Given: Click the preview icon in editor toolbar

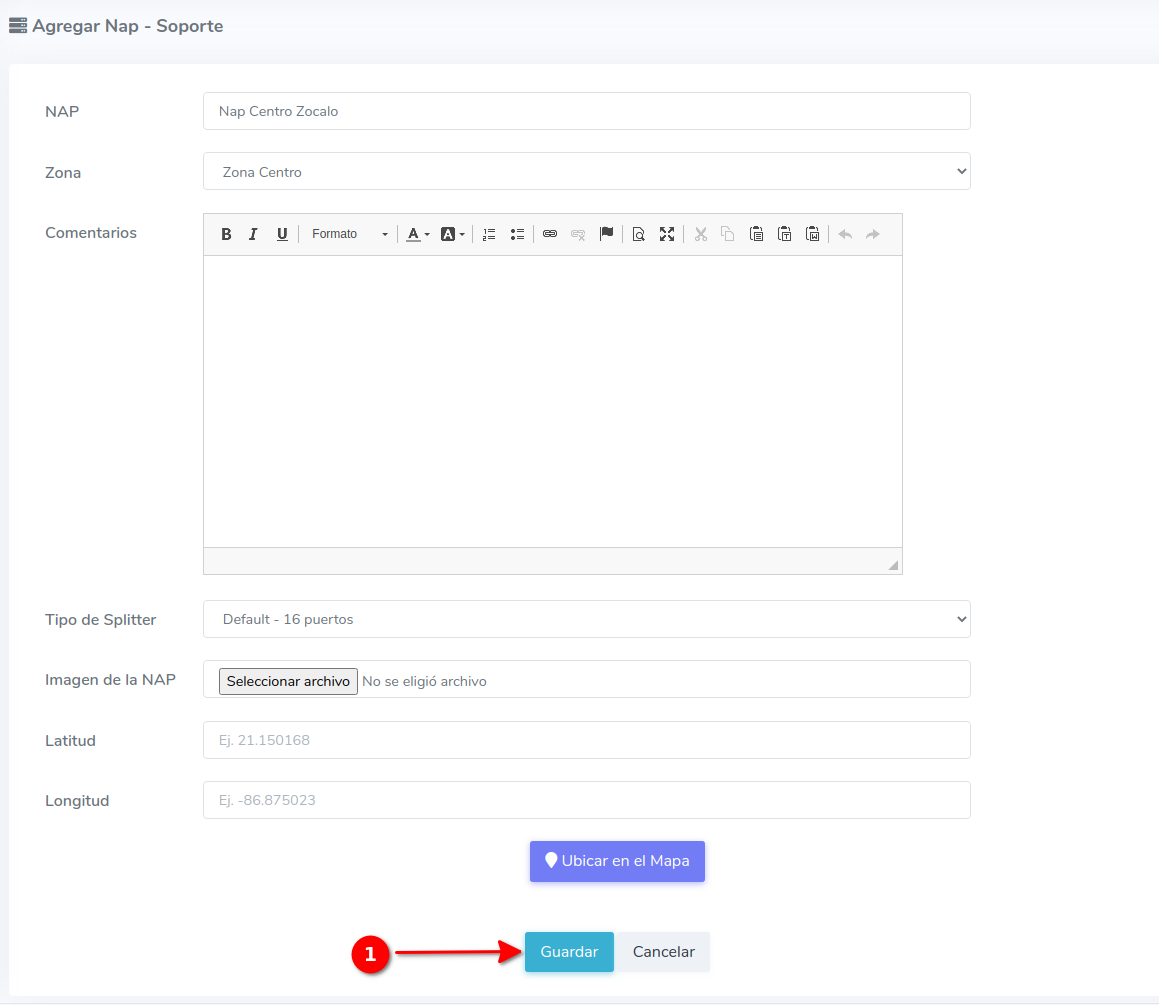Looking at the screenshot, I should 638,234.
